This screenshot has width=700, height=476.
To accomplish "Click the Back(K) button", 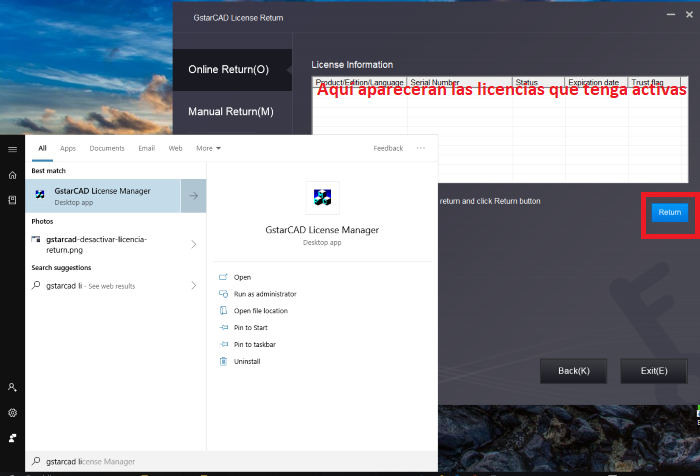I will coord(574,371).
